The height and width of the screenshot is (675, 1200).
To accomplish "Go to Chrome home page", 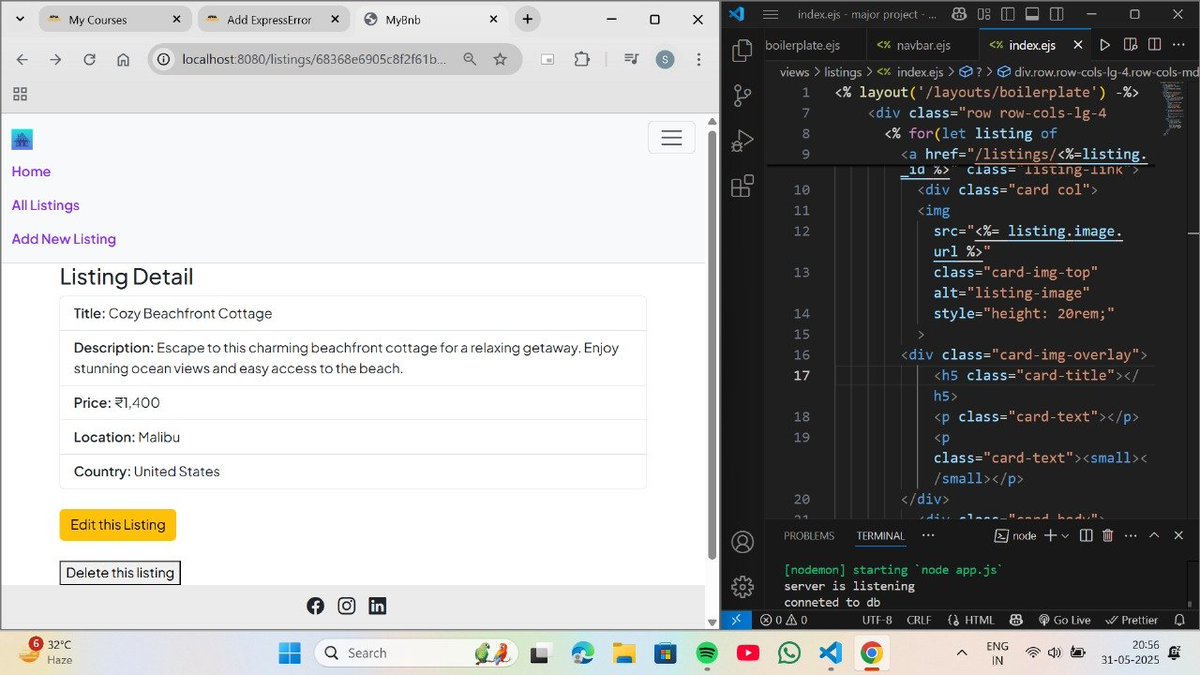I will point(123,60).
